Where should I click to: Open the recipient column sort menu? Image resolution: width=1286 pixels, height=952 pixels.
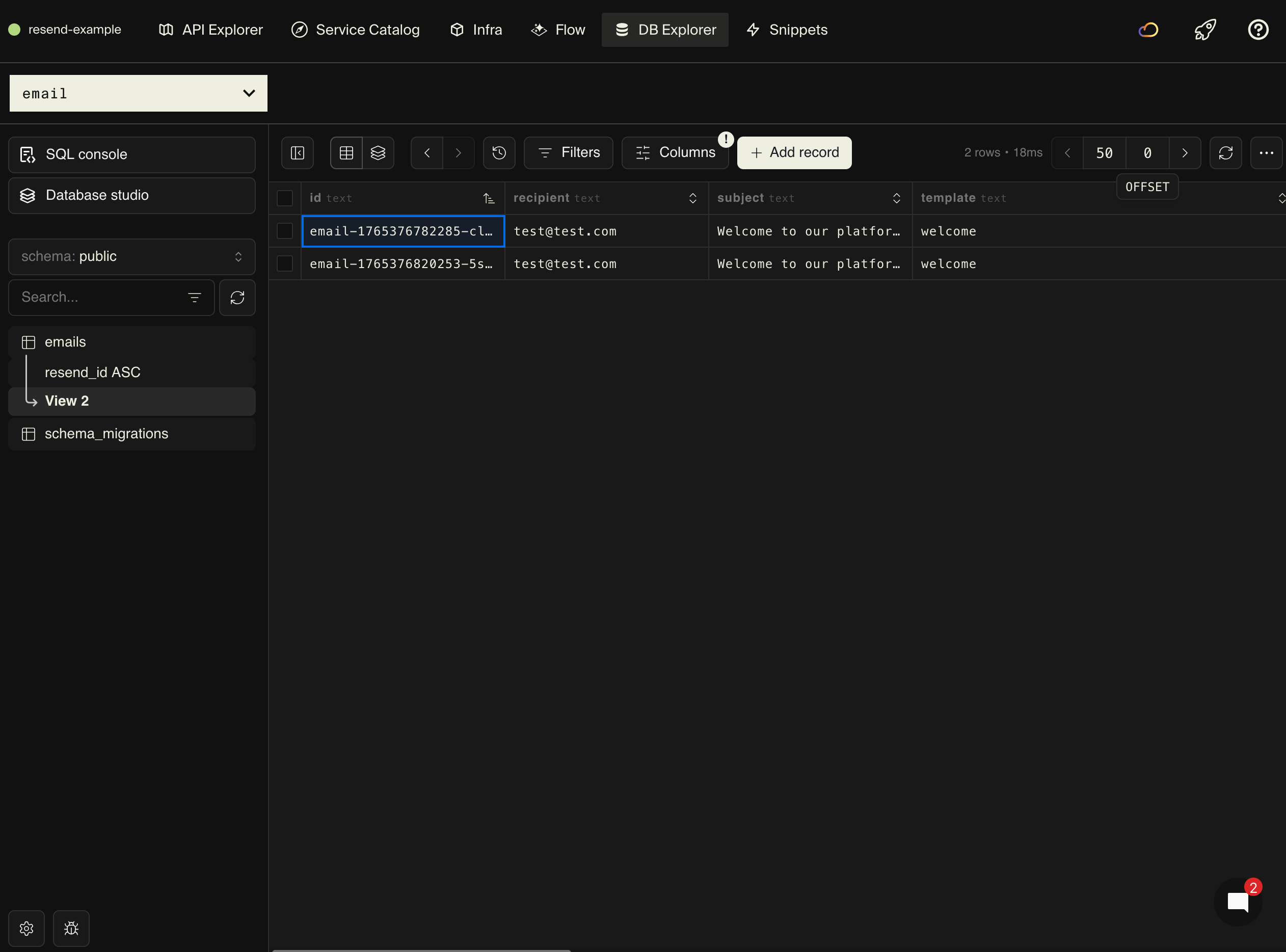[x=692, y=198]
